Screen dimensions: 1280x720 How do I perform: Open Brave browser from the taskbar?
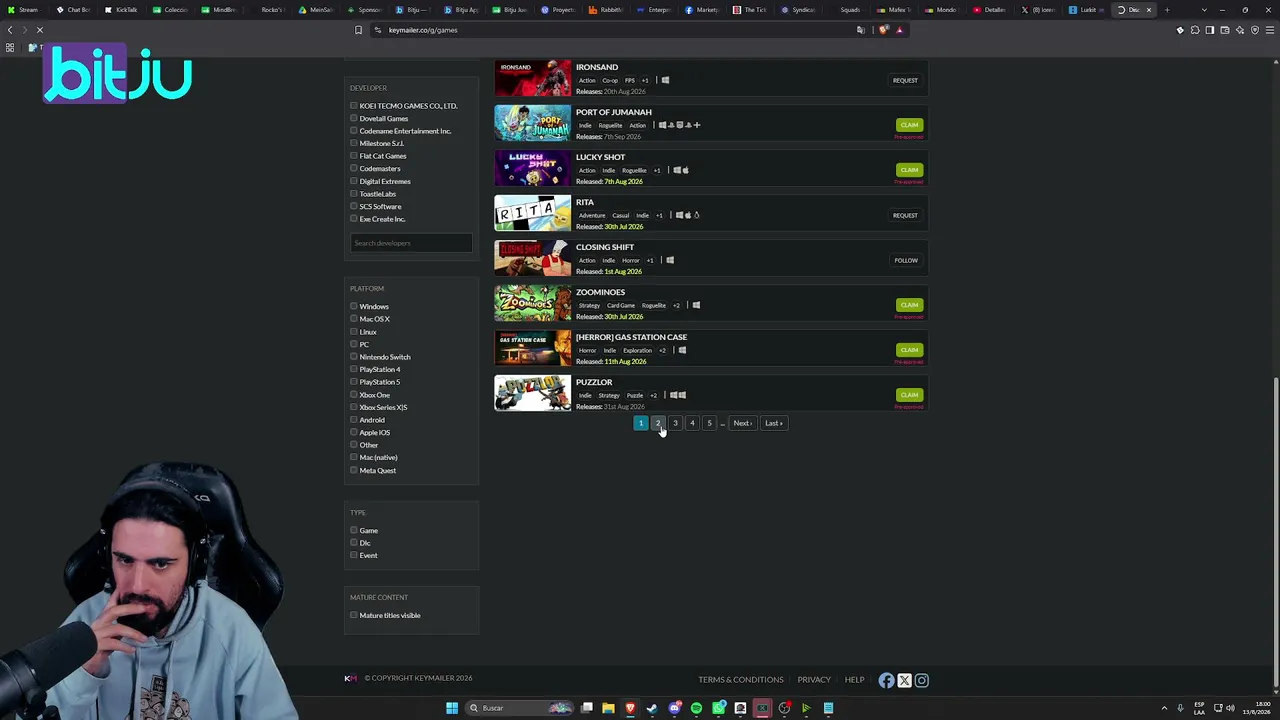pyautogui.click(x=630, y=708)
